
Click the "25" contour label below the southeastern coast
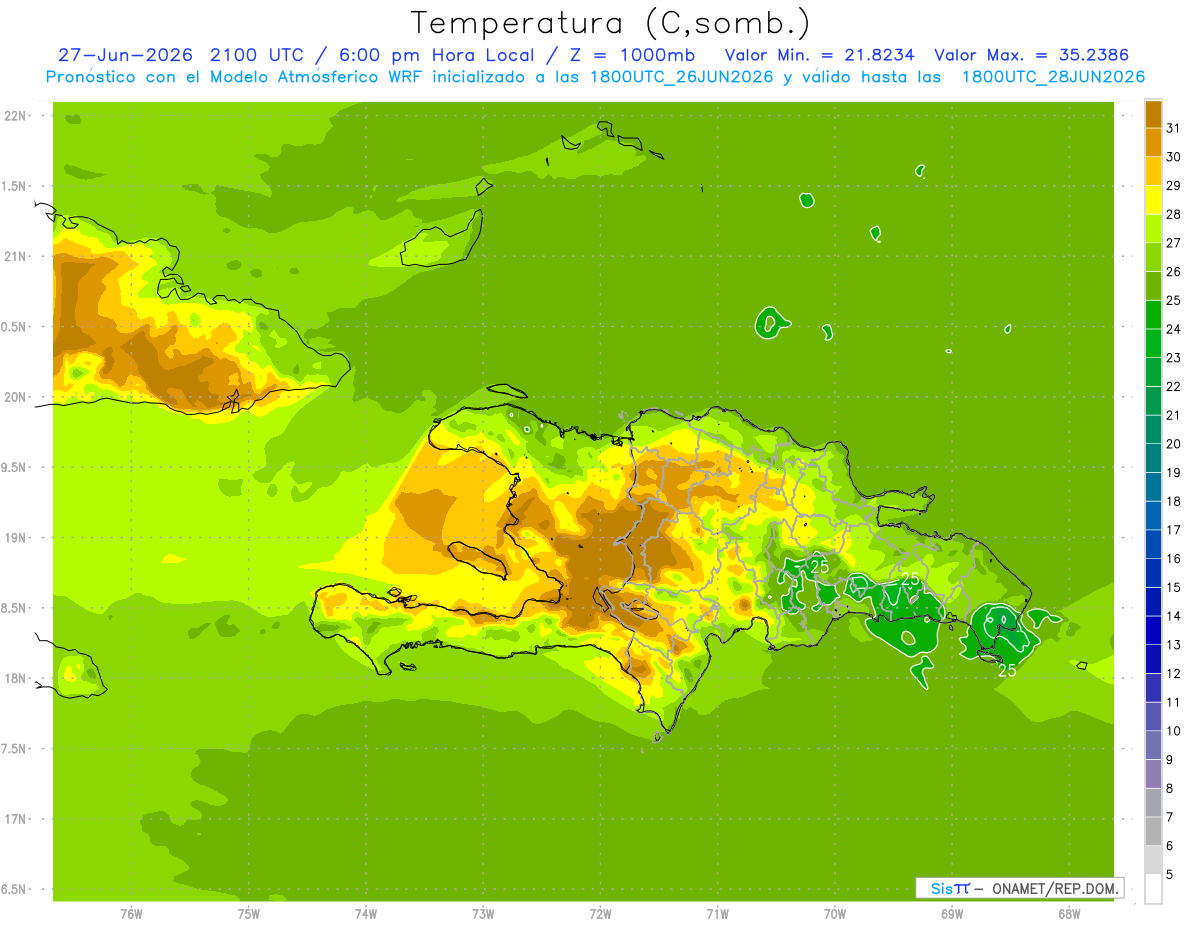pyautogui.click(x=1008, y=671)
